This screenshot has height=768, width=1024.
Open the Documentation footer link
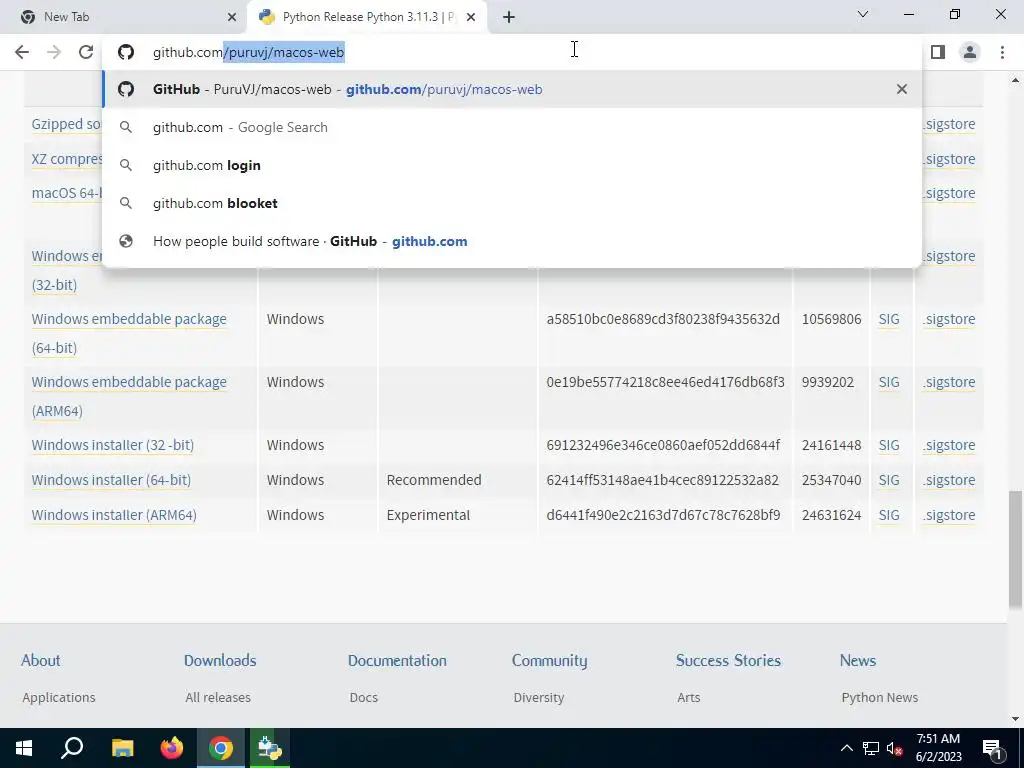[397, 660]
